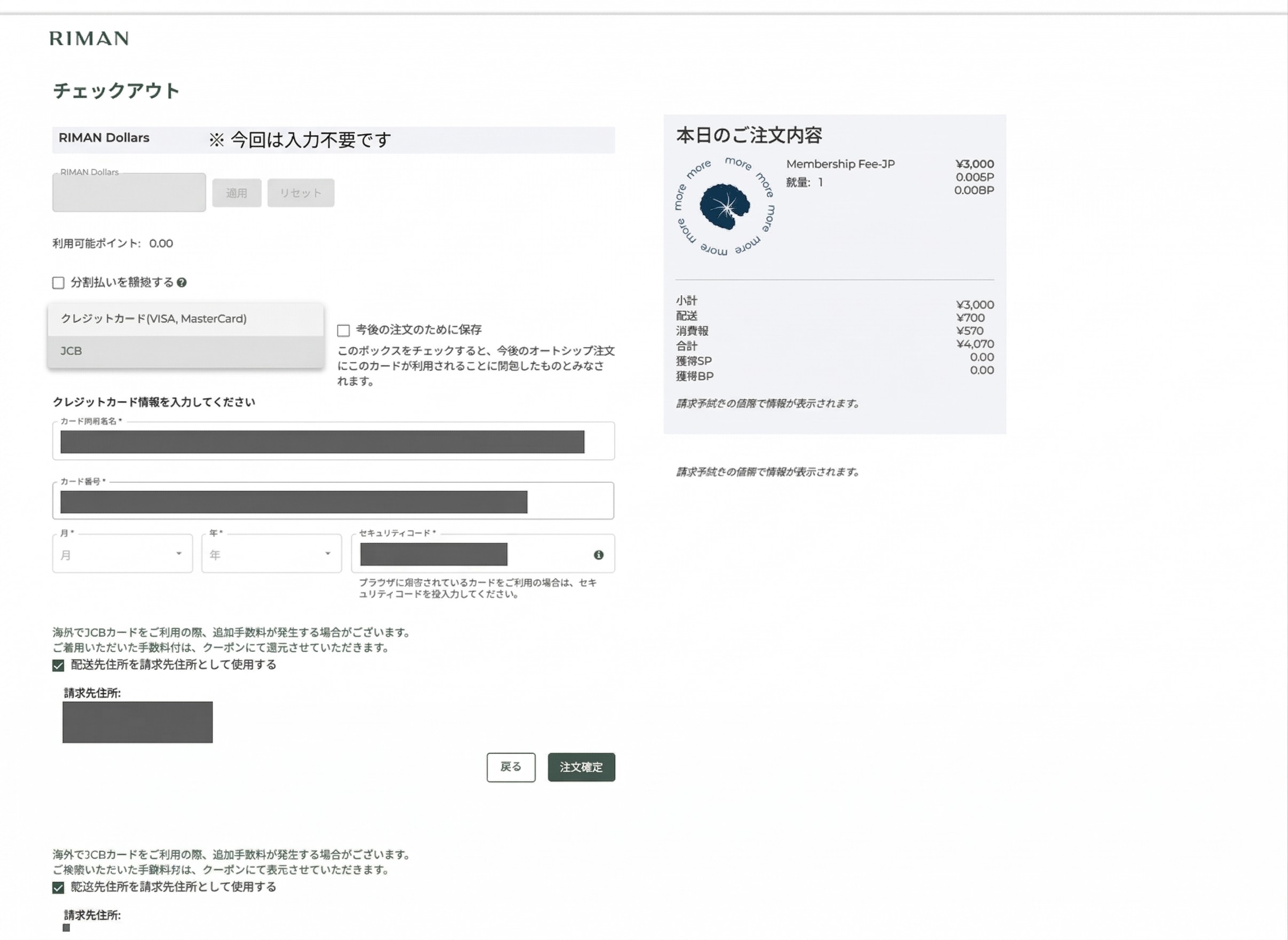Open the month 月 dropdown

[122, 554]
